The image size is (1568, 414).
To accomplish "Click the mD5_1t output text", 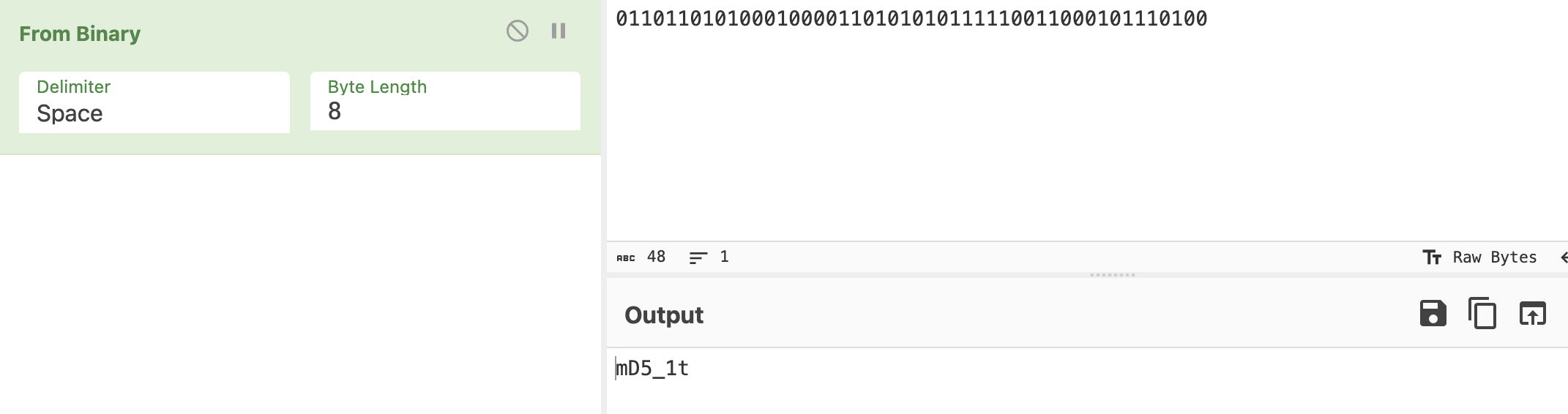I will tap(652, 368).
